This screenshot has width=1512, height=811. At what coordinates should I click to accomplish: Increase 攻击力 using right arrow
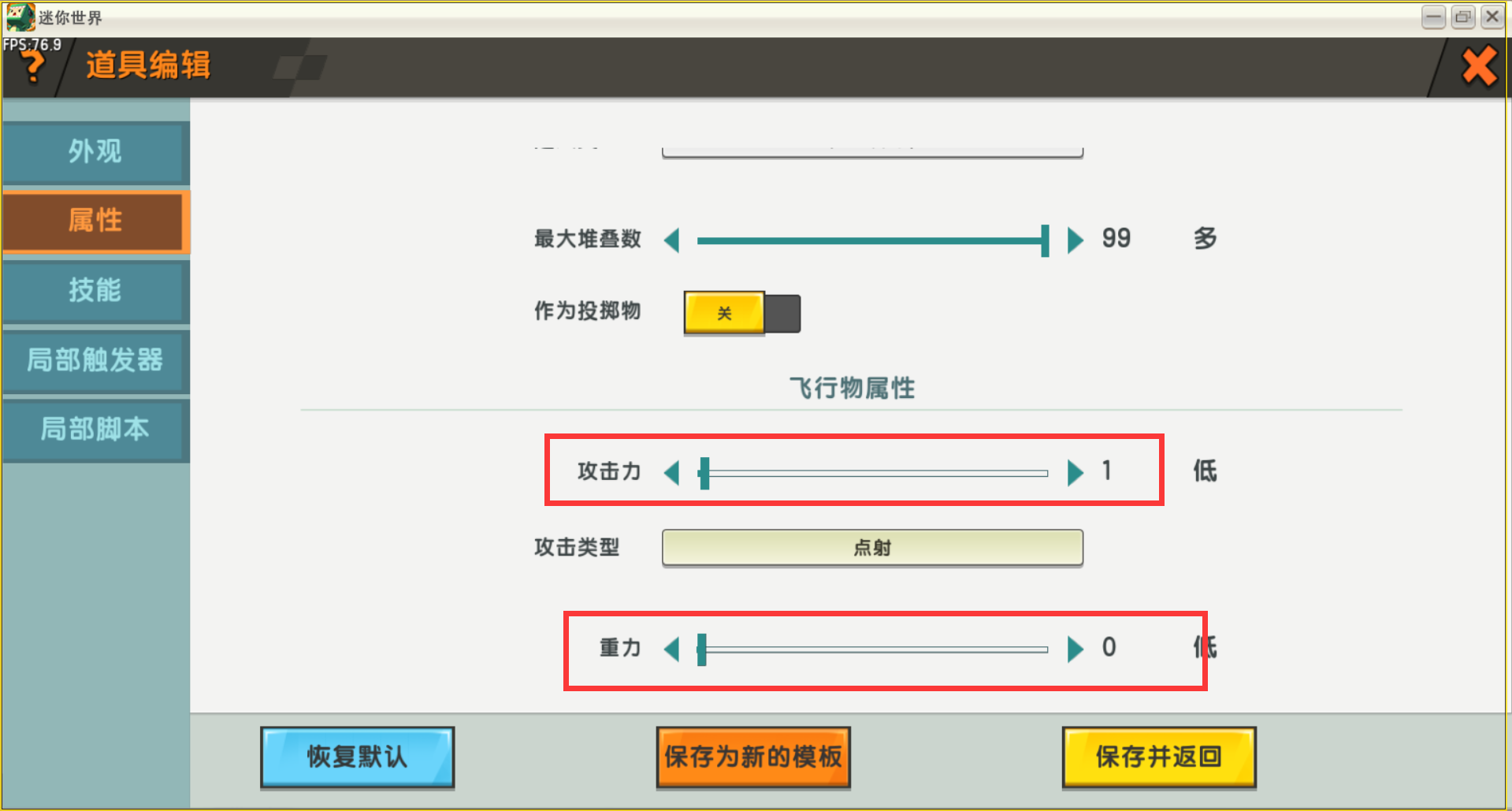1075,473
